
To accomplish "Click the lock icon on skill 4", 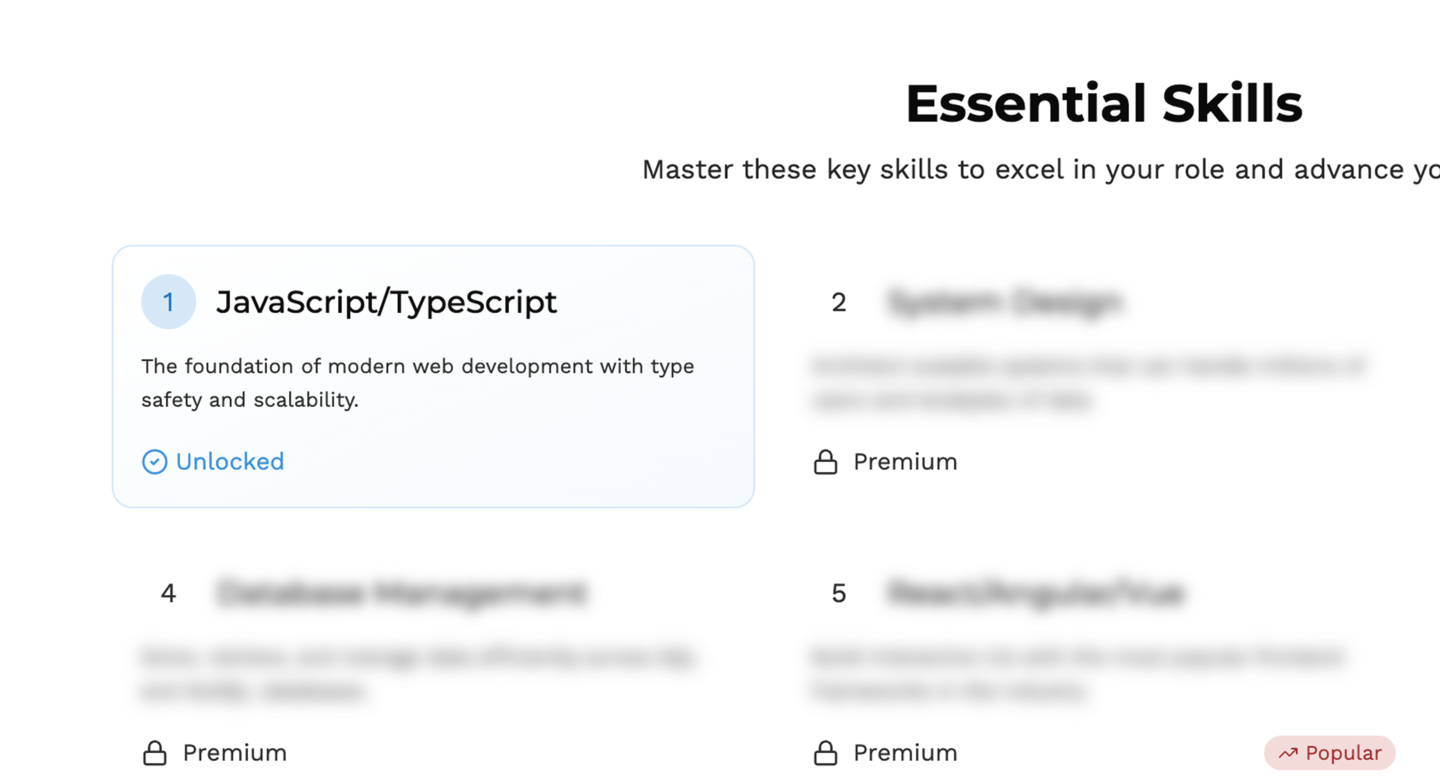I will click(154, 753).
